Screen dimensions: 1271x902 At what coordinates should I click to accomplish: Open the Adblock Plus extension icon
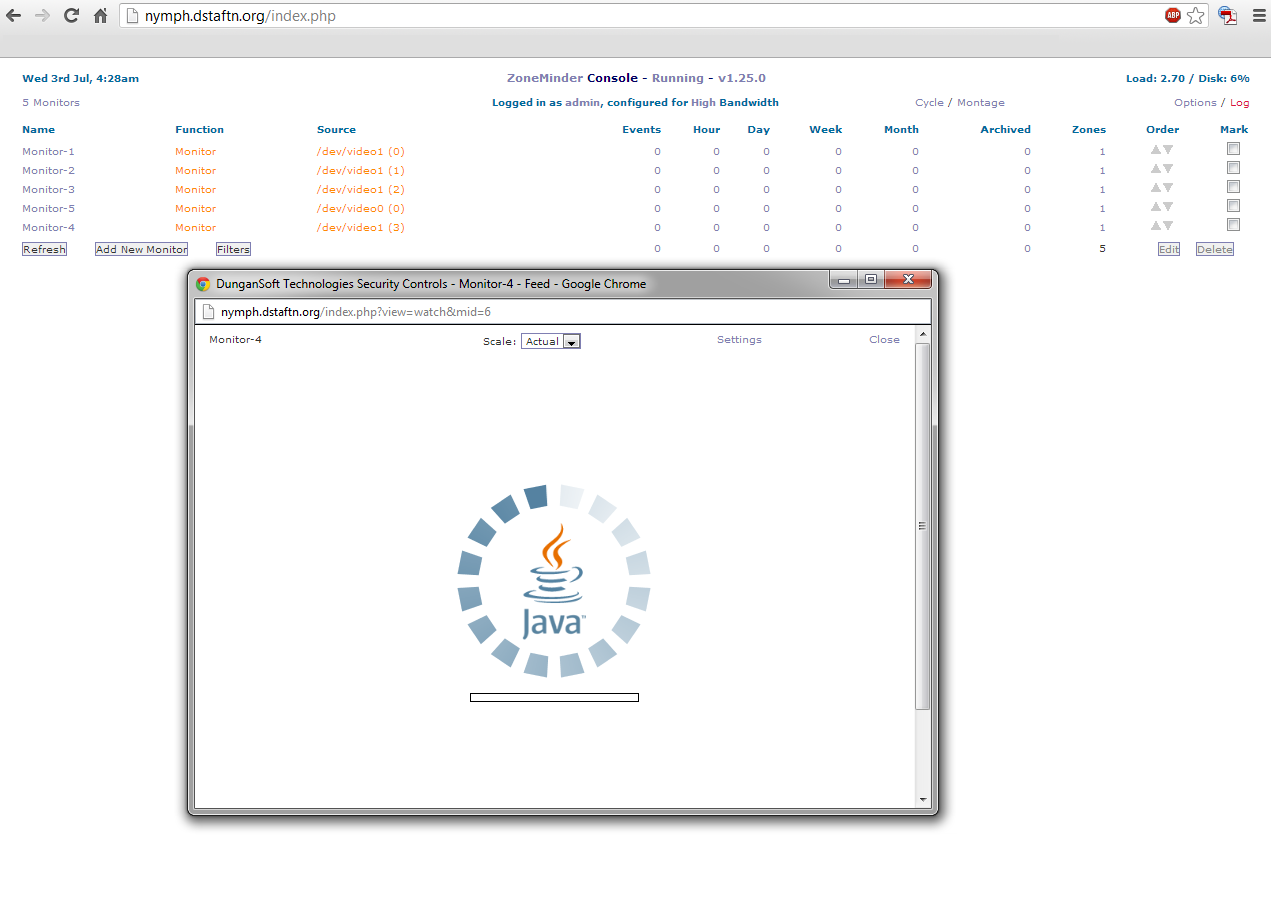[x=1173, y=15]
